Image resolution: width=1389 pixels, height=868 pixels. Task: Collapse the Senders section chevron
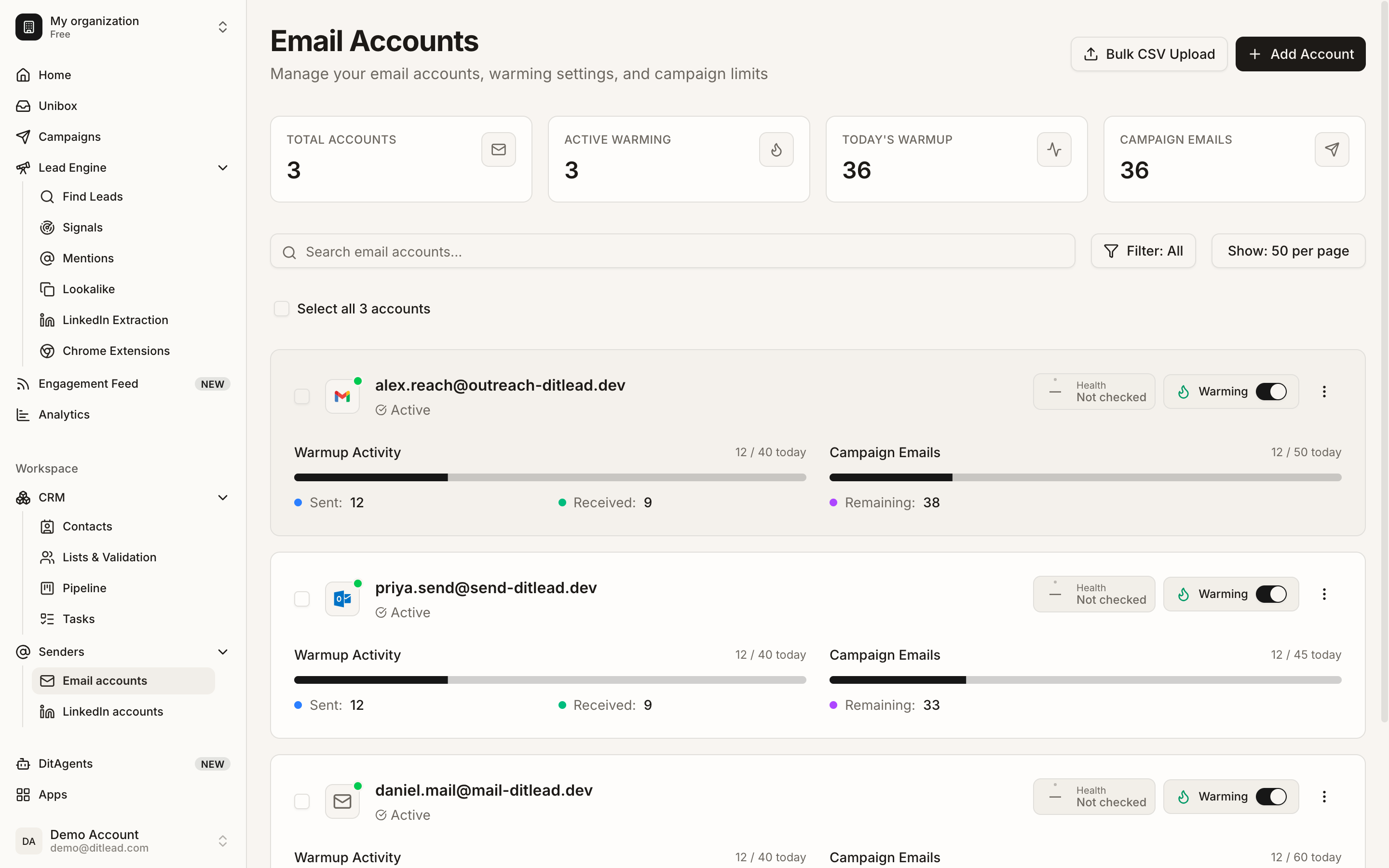coord(223,652)
